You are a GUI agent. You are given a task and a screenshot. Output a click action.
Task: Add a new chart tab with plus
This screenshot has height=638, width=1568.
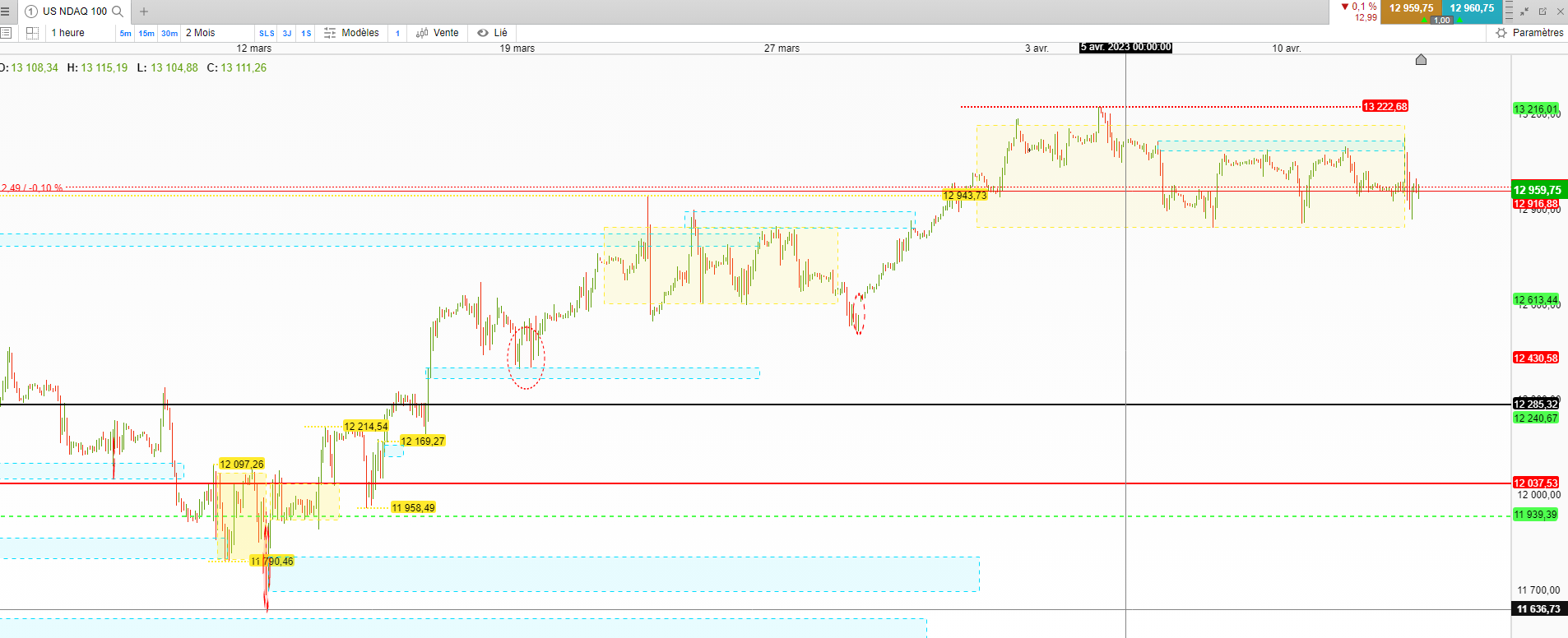coord(144,12)
